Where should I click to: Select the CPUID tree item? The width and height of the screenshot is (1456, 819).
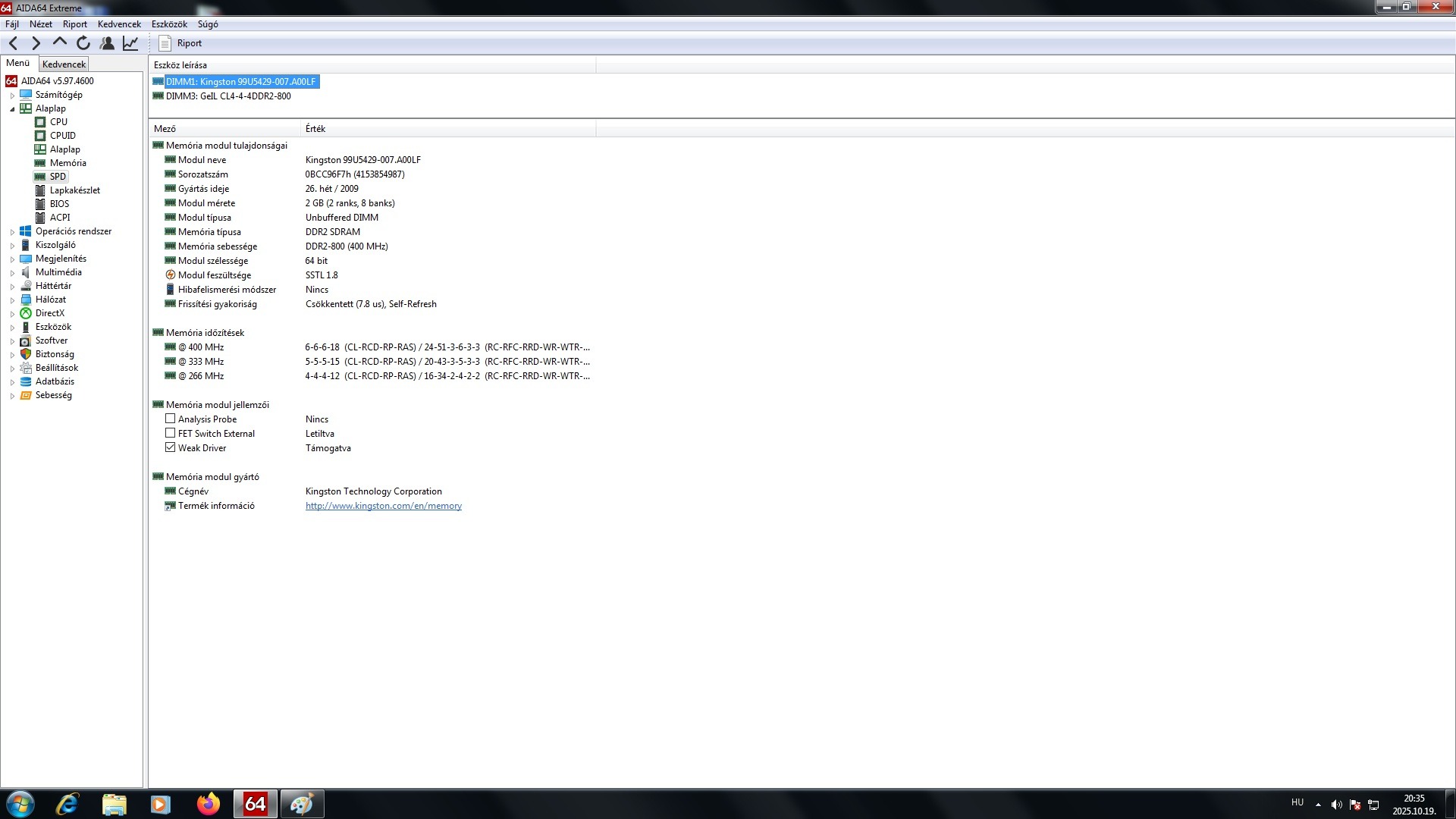click(x=62, y=136)
